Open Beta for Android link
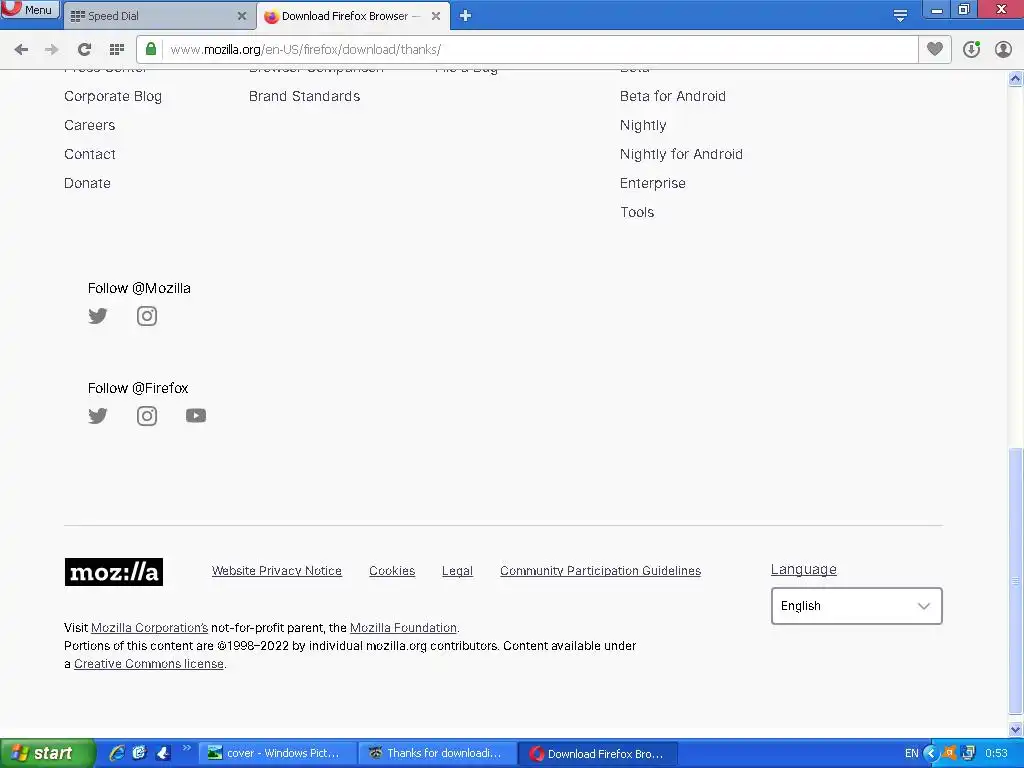 pyautogui.click(x=673, y=97)
